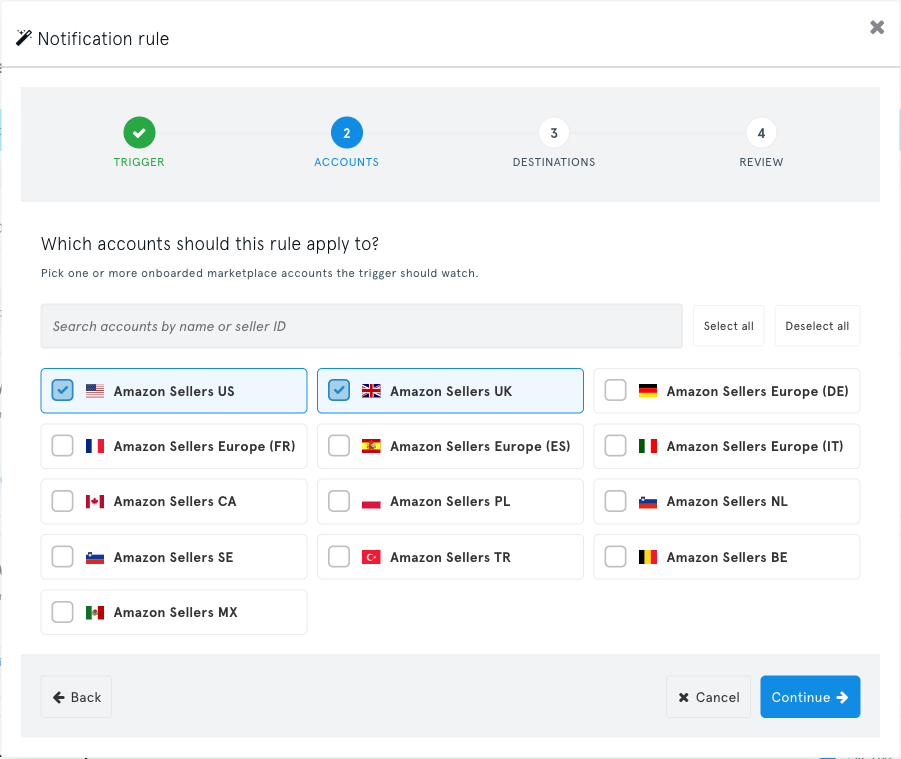The width and height of the screenshot is (901, 759).
Task: Click the 'Amazon Sellers TR' account label
Action: coord(450,557)
